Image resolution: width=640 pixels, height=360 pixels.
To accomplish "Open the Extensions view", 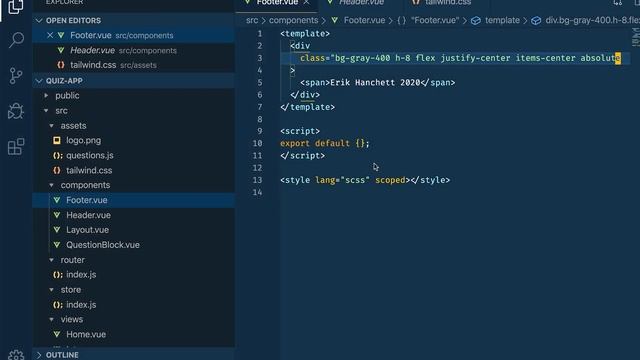I will (16, 147).
